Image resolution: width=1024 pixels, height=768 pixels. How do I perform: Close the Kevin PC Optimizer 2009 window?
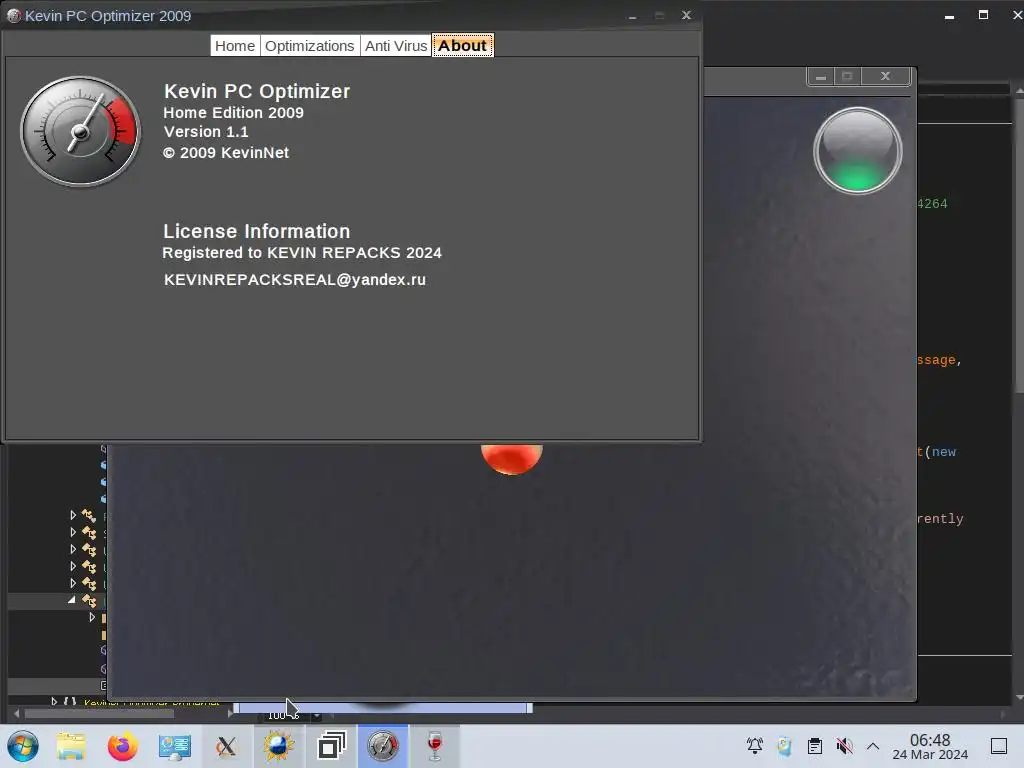click(686, 15)
